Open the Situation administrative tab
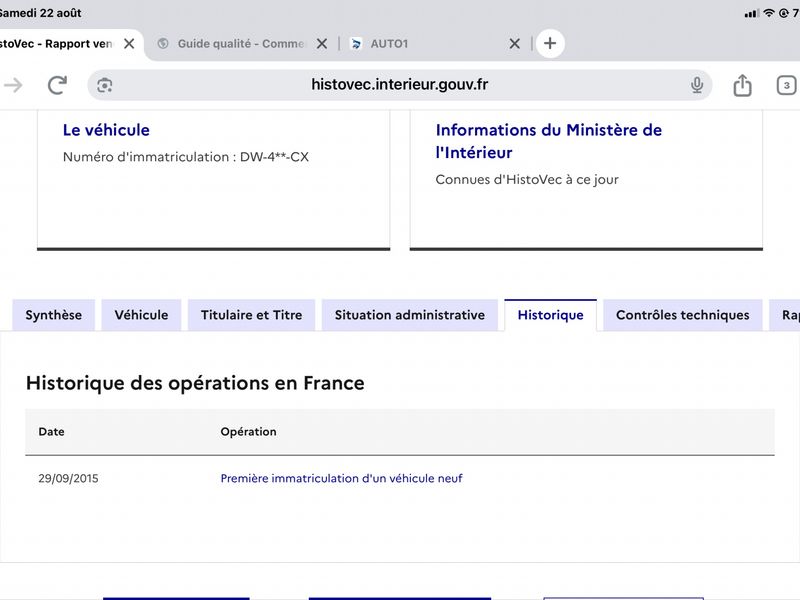 pyautogui.click(x=410, y=315)
